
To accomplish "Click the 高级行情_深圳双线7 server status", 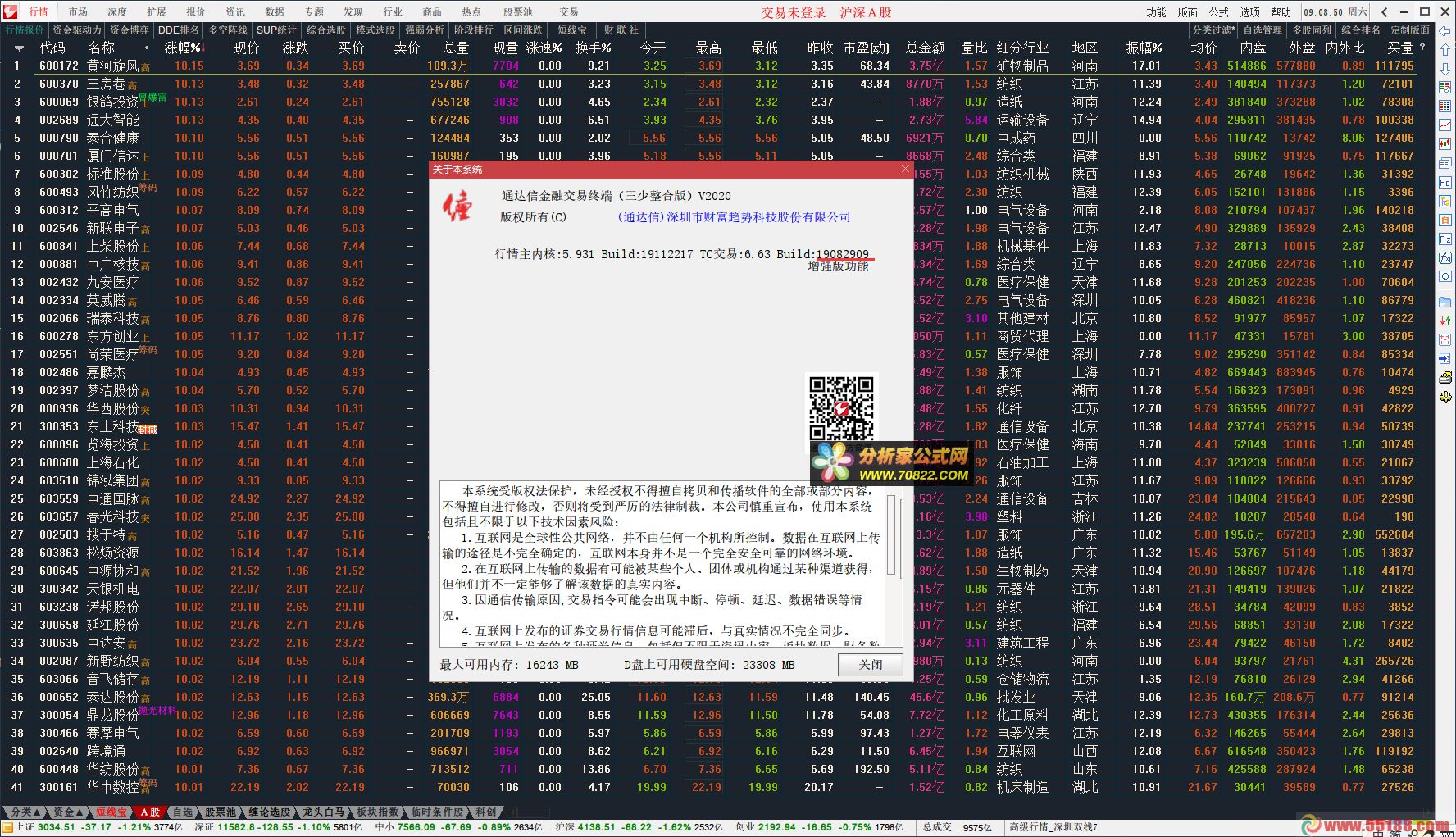I will point(1053,827).
